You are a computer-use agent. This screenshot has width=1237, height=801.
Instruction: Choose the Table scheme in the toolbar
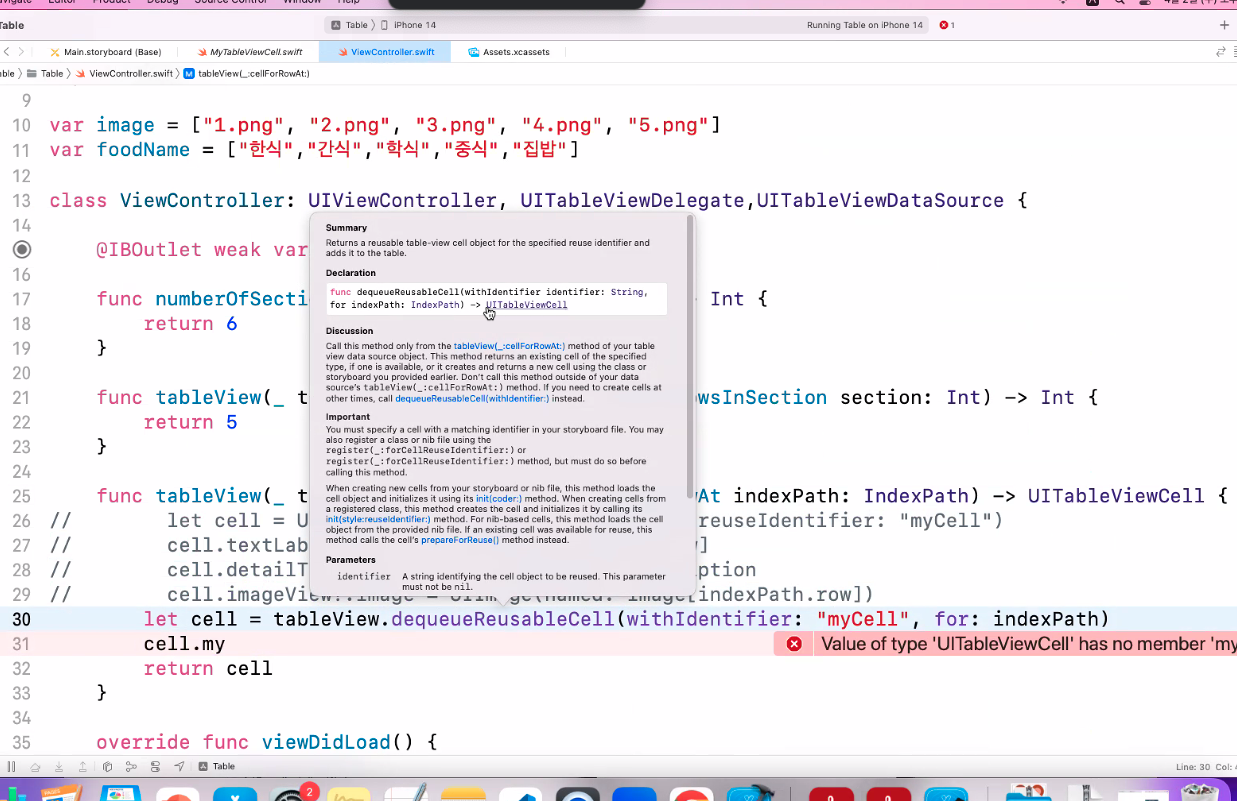(x=350, y=25)
